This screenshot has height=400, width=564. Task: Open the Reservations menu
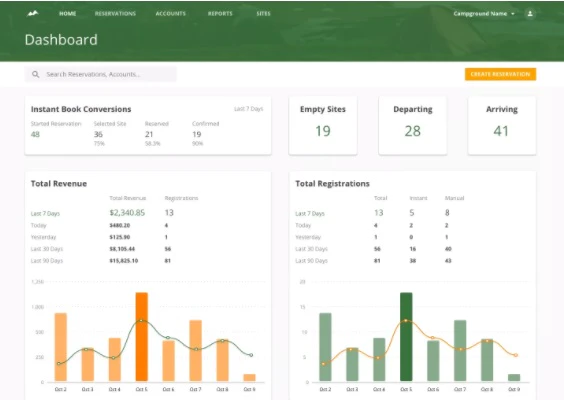click(115, 14)
